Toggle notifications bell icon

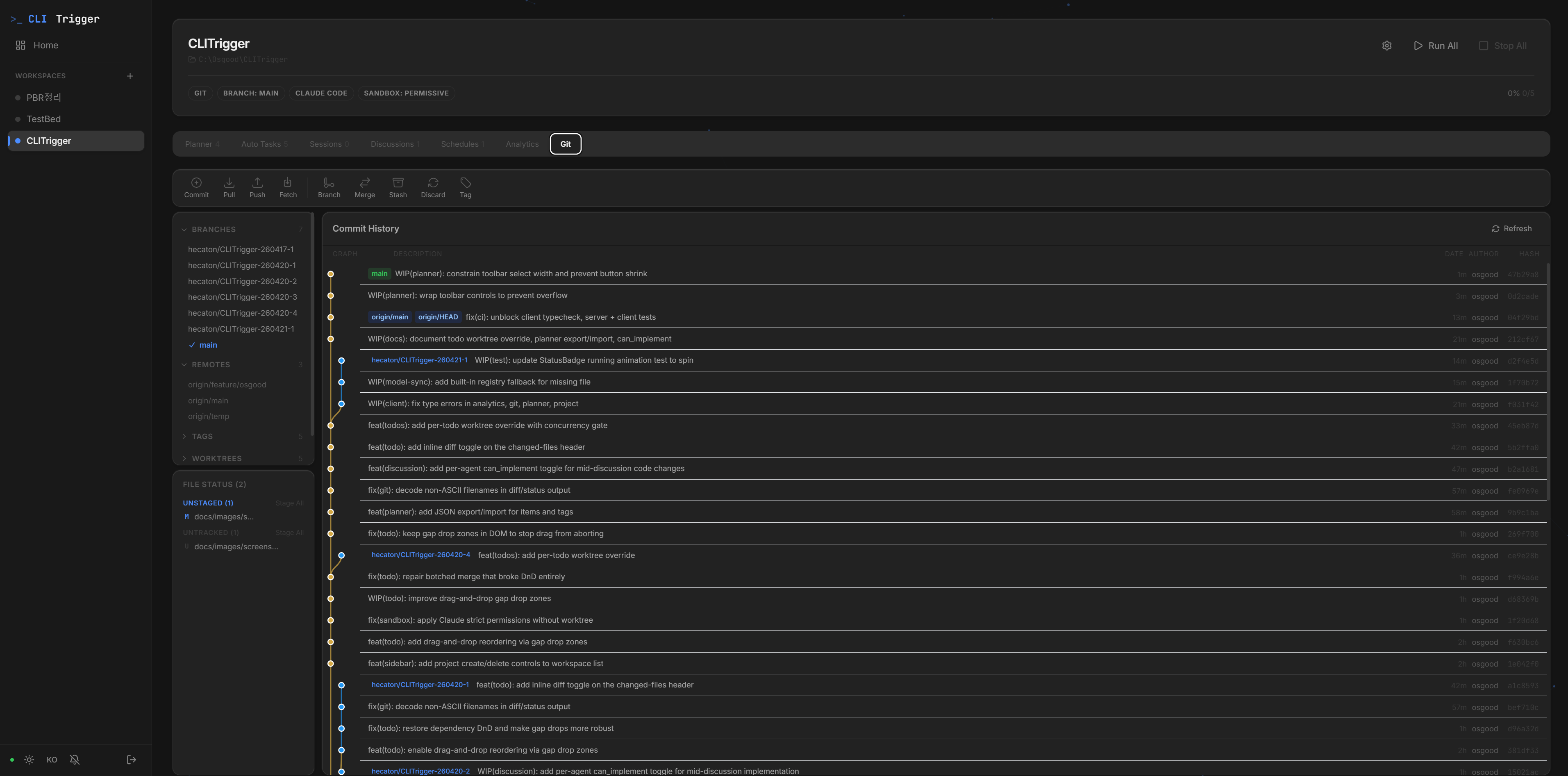pyautogui.click(x=74, y=760)
